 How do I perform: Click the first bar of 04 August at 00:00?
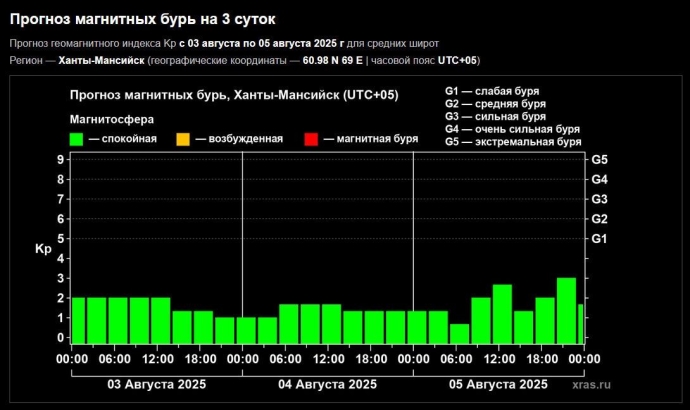(246, 330)
